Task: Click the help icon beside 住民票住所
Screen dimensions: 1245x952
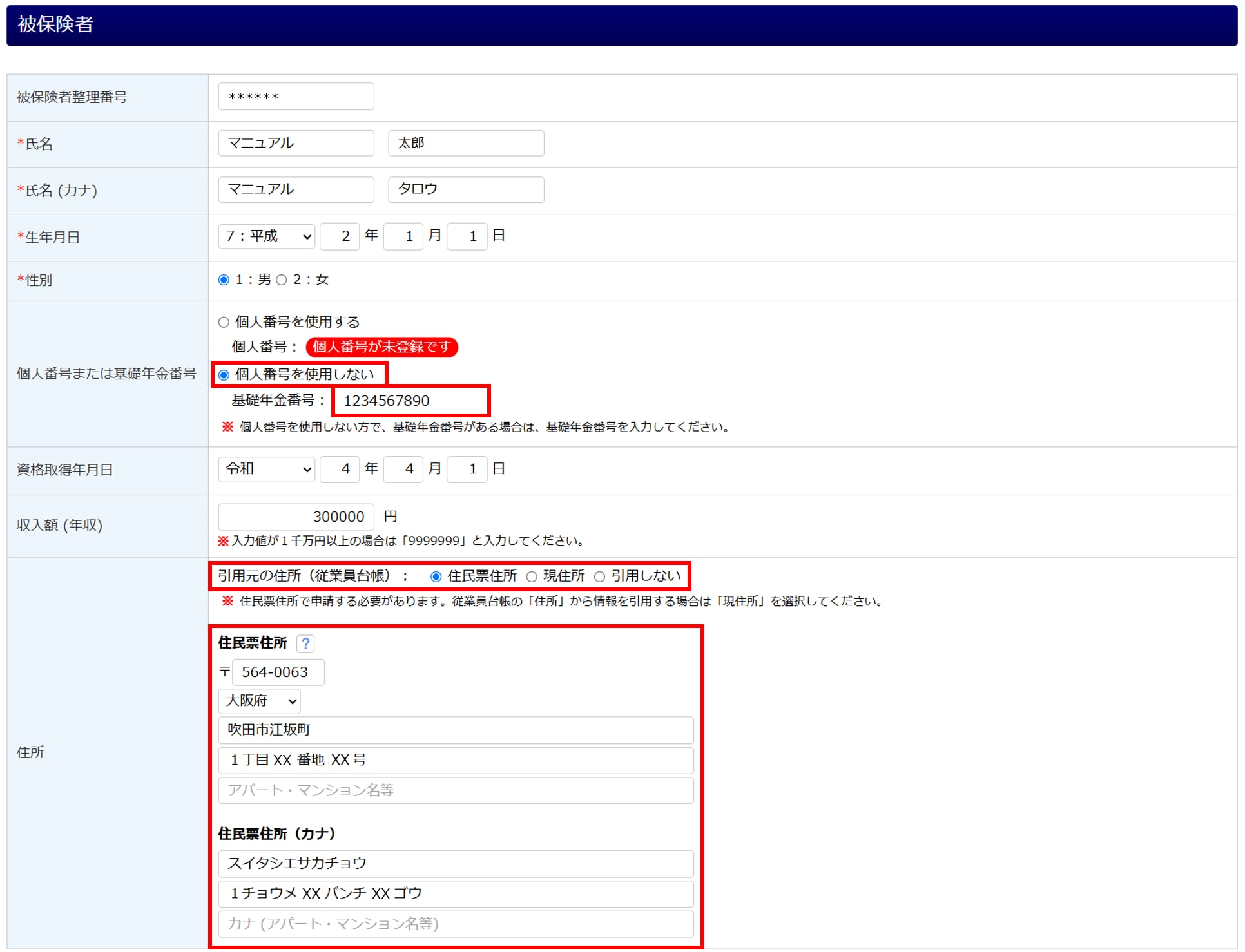Action: (x=305, y=643)
